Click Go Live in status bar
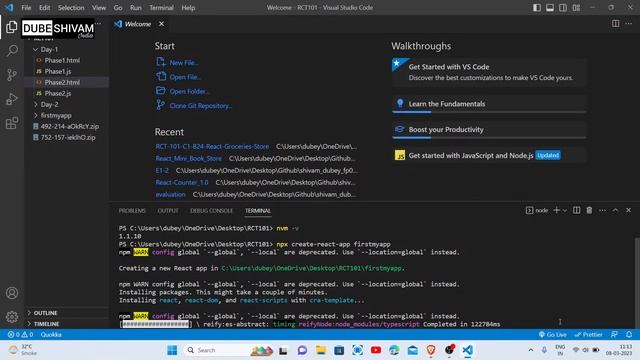Viewport: 640px width, 360px height. [x=552, y=334]
